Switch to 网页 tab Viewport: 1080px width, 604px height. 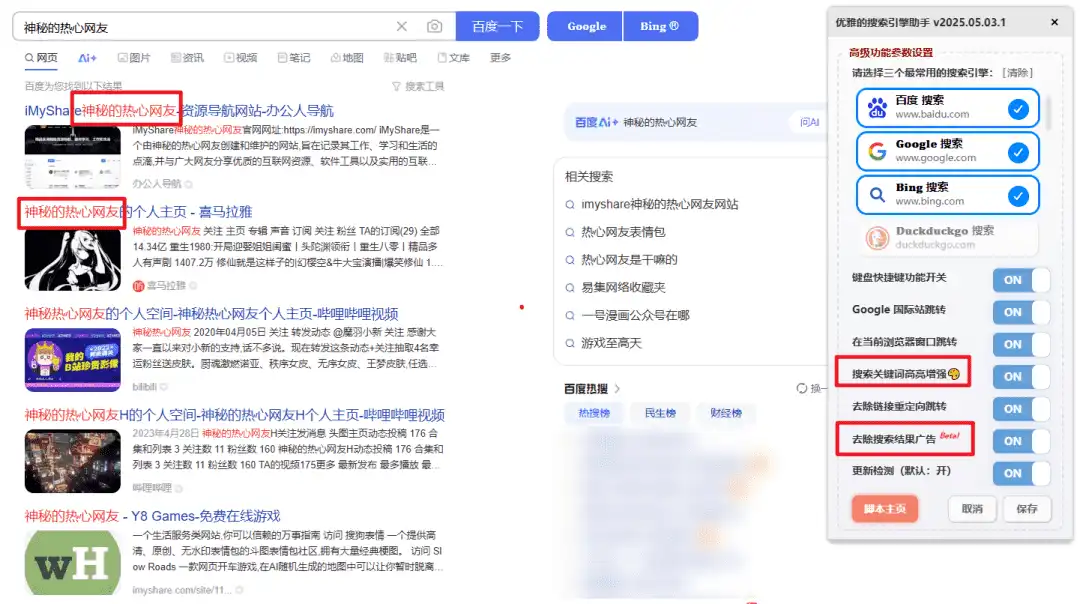(x=41, y=58)
